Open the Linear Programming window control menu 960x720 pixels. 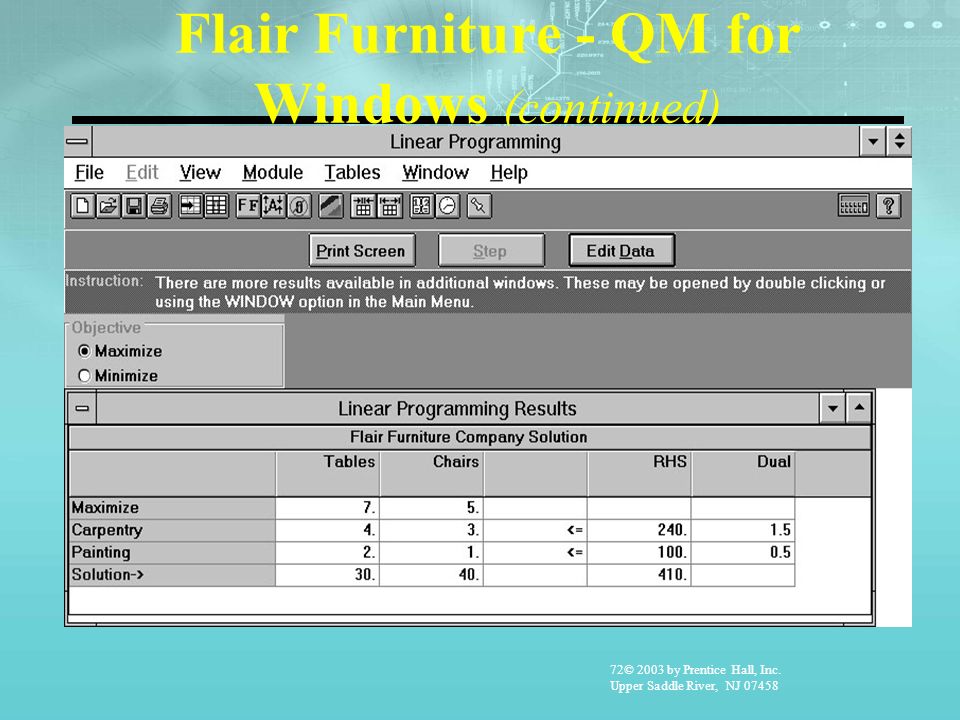(x=78, y=142)
